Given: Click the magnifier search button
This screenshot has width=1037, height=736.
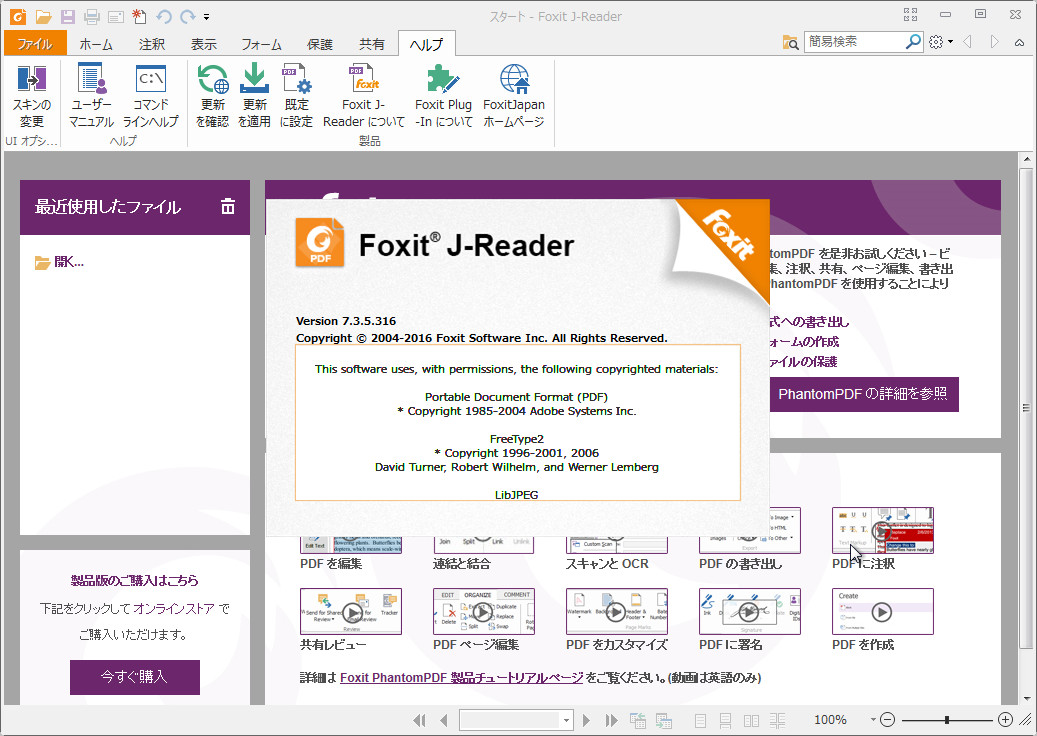Looking at the screenshot, I should point(913,42).
